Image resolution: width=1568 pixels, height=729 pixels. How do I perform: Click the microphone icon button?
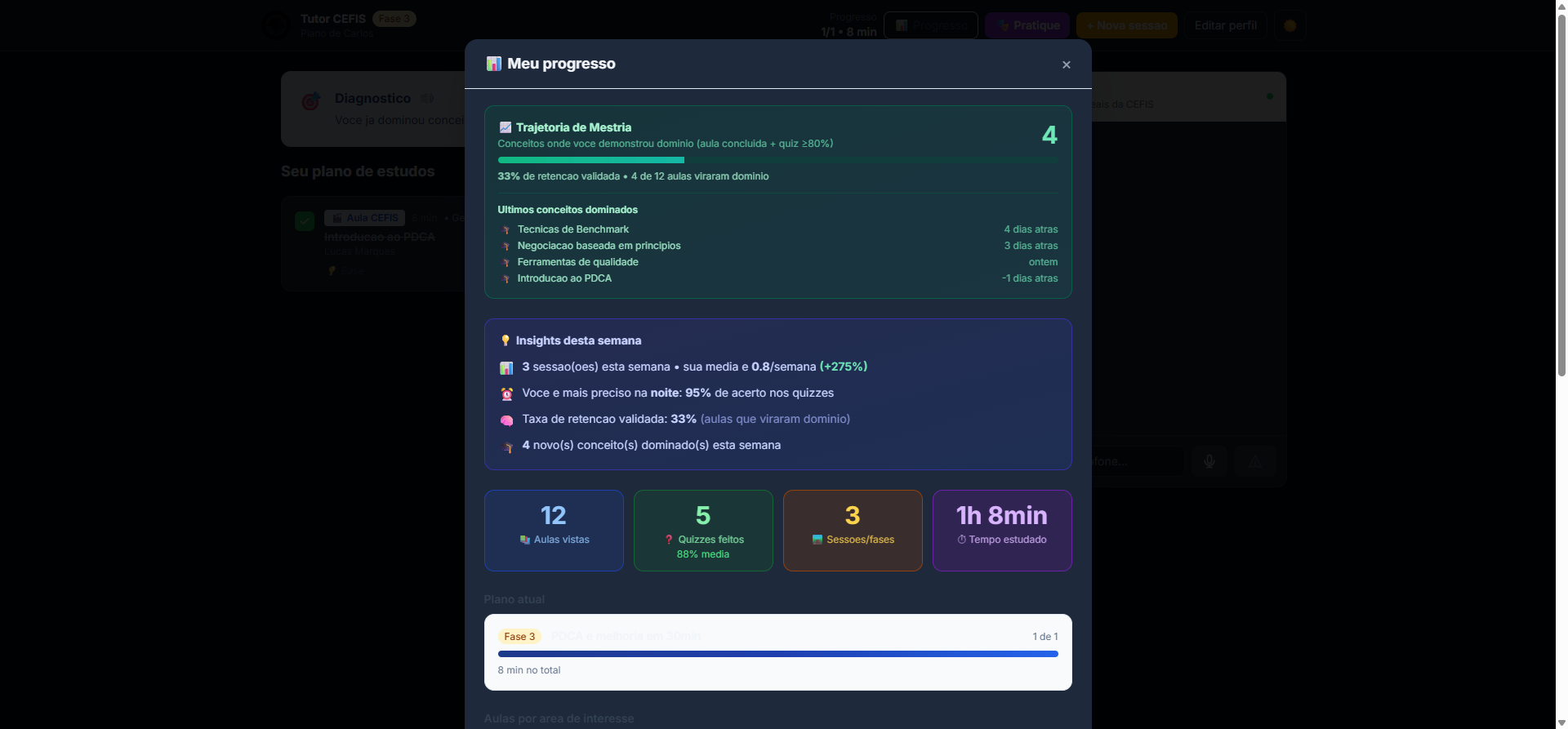pyautogui.click(x=1209, y=461)
